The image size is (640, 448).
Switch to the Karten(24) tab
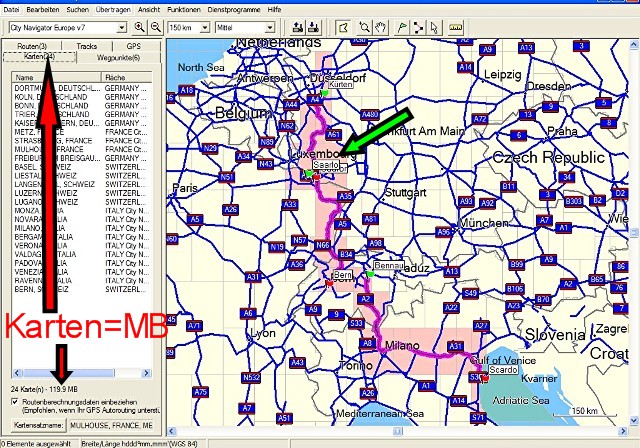coord(39,57)
